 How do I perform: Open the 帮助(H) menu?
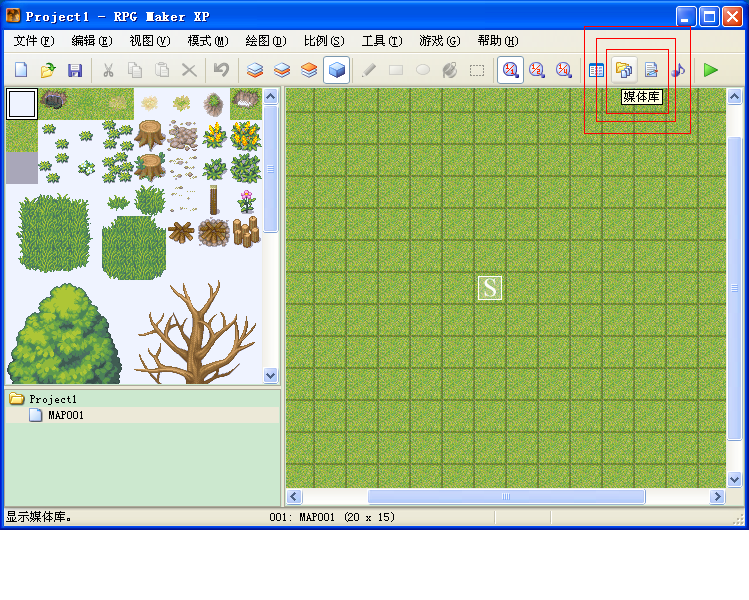pos(498,41)
